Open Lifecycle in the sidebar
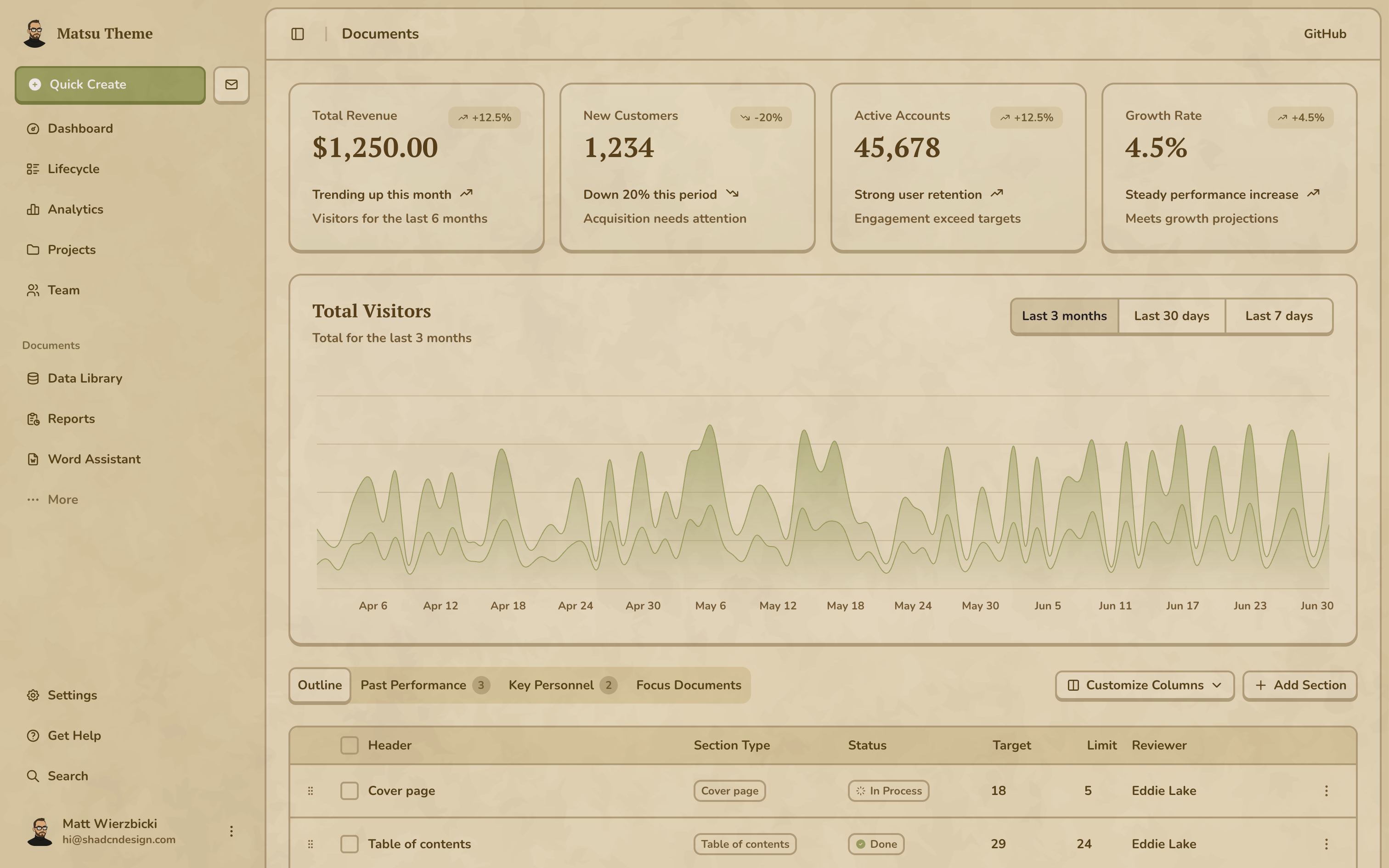Image resolution: width=1389 pixels, height=868 pixels. point(132,169)
